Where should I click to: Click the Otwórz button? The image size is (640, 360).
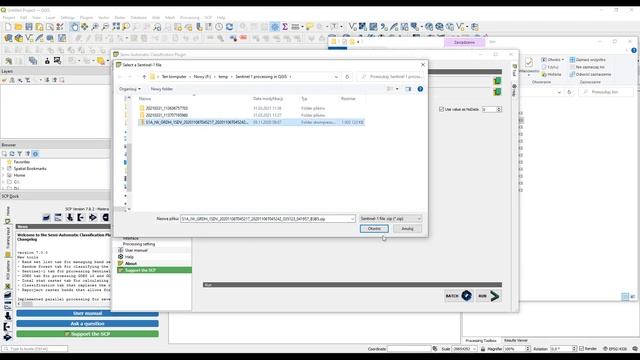374,229
